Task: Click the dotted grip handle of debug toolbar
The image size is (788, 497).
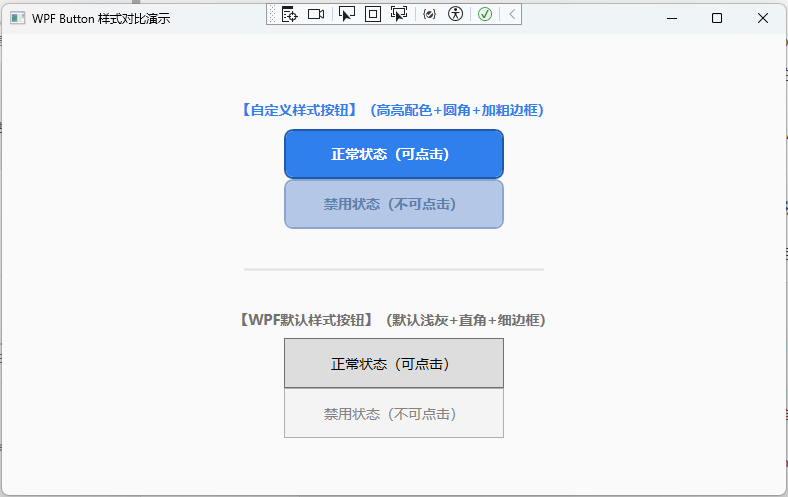Action: click(x=272, y=14)
